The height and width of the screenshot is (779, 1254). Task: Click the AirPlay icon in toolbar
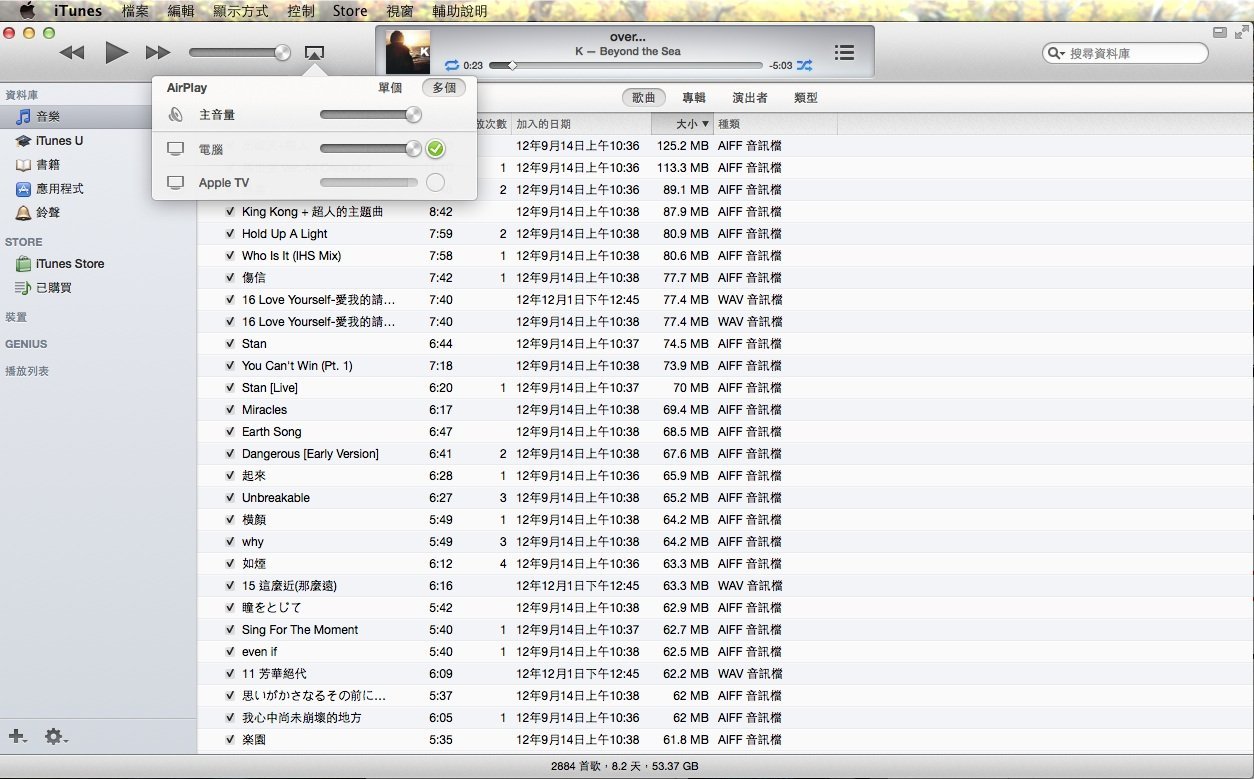(314, 53)
